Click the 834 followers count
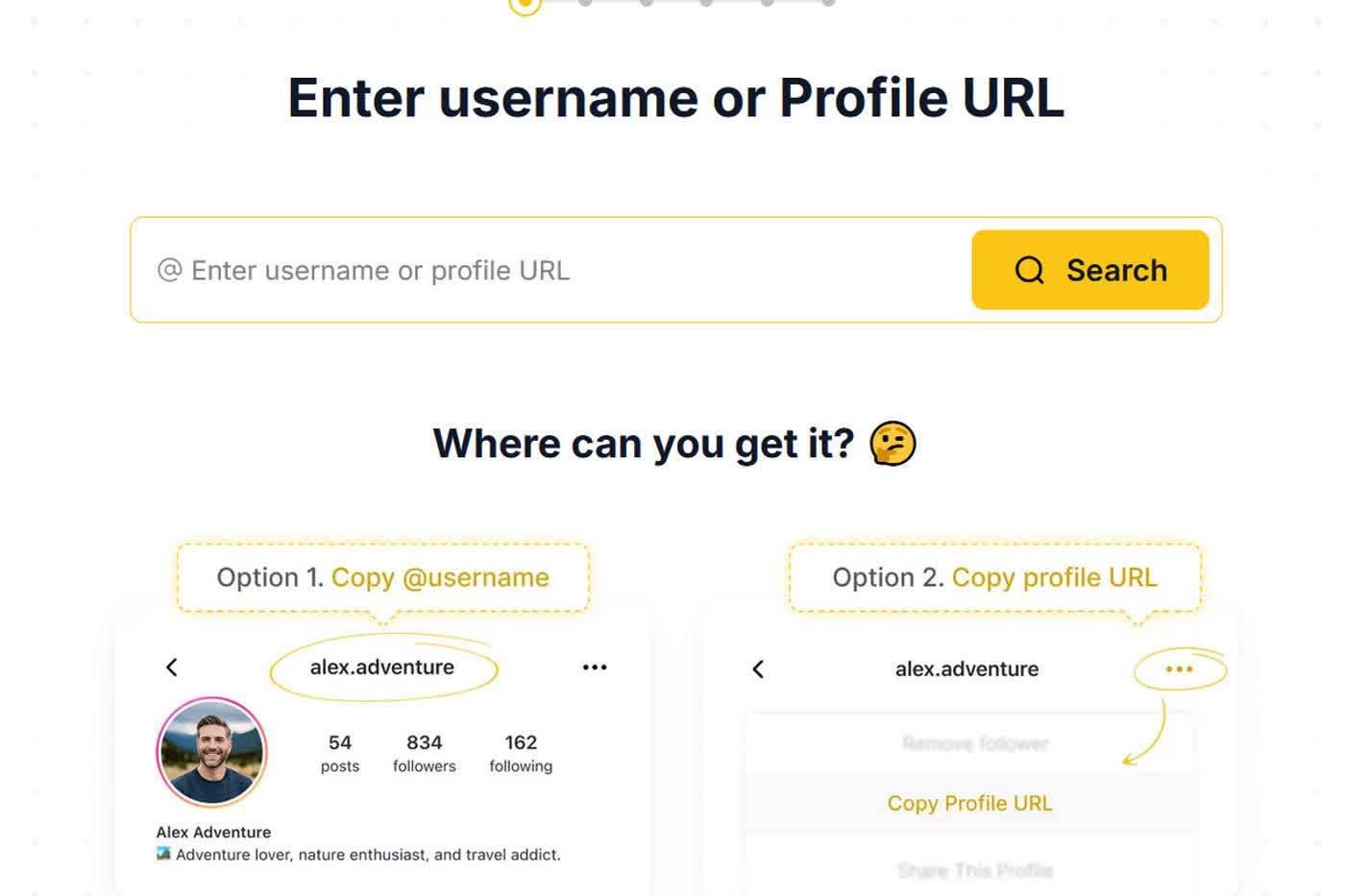The width and height of the screenshot is (1345, 896). [x=424, y=753]
